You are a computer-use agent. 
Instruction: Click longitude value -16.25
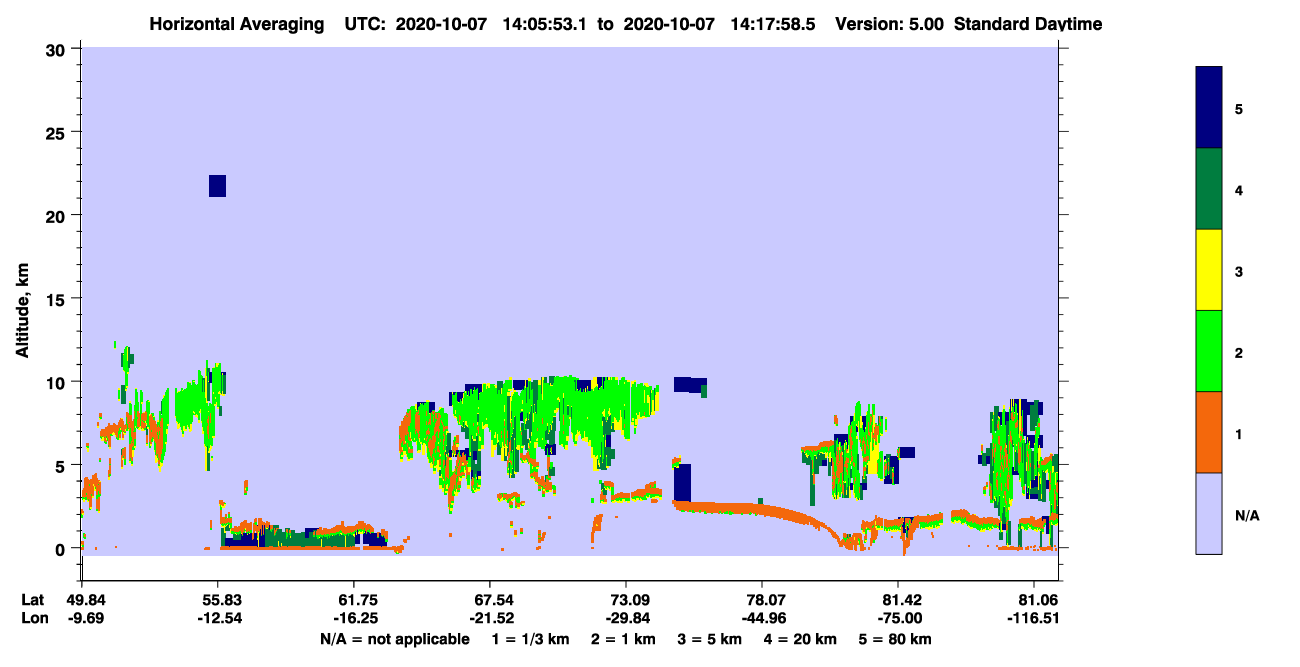click(354, 618)
